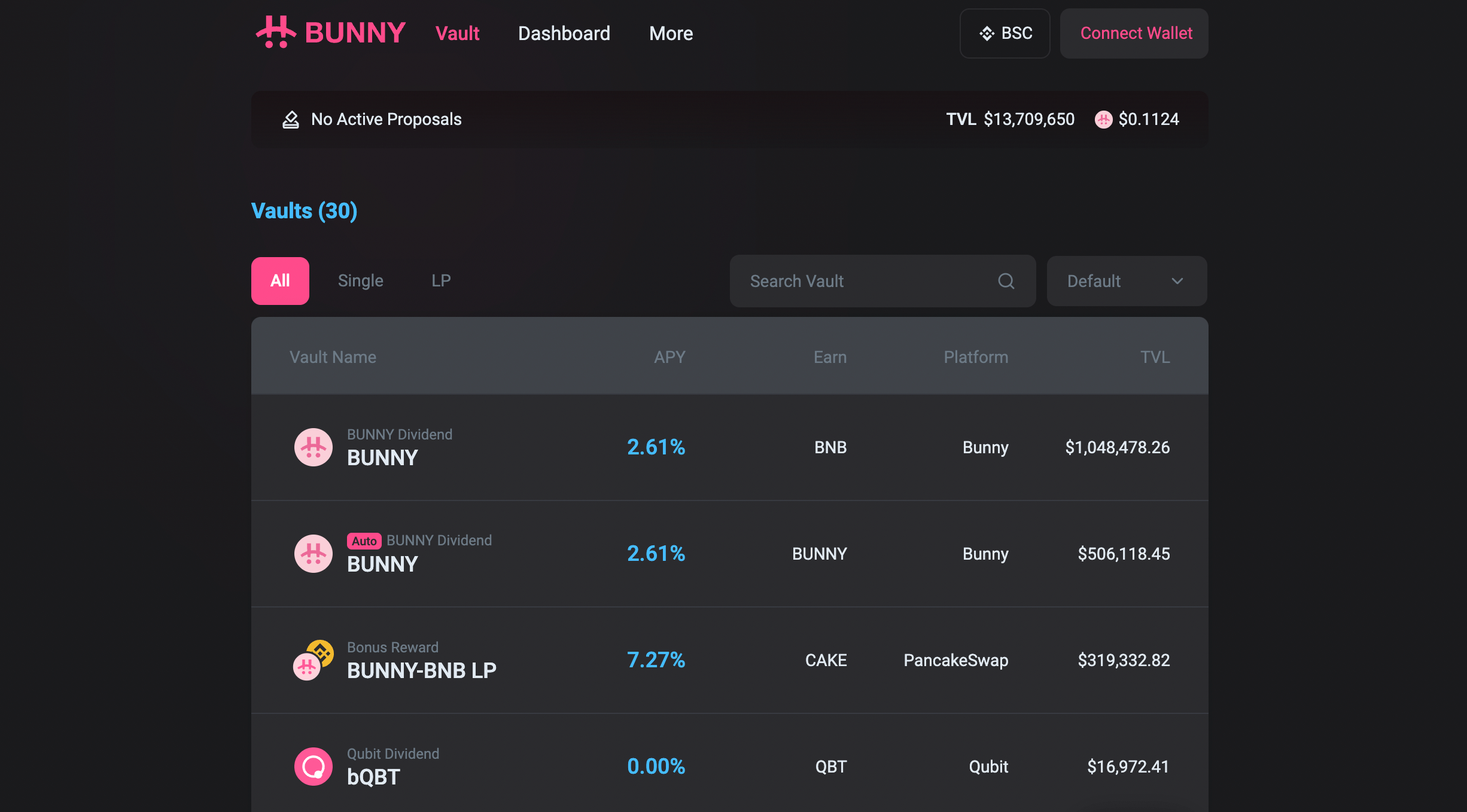Click the $1,048,478.26 TVL cell

point(1117,447)
